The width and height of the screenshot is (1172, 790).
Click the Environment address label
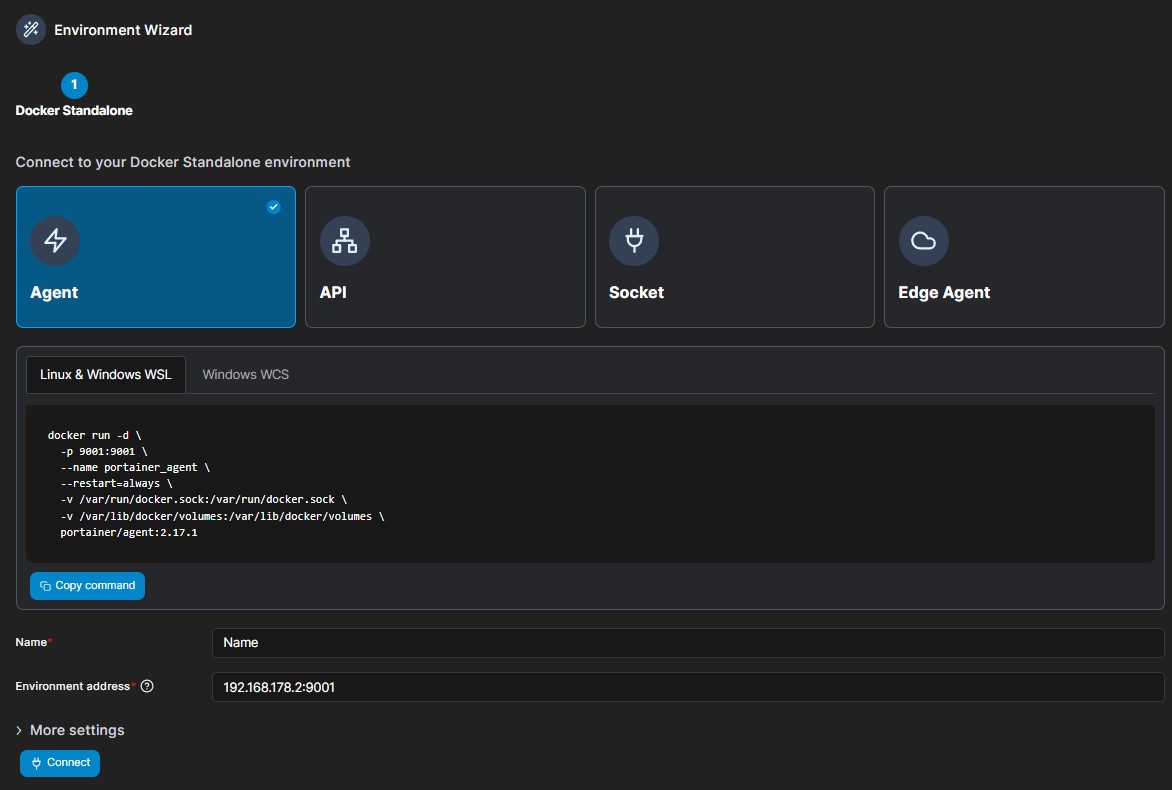pos(73,686)
